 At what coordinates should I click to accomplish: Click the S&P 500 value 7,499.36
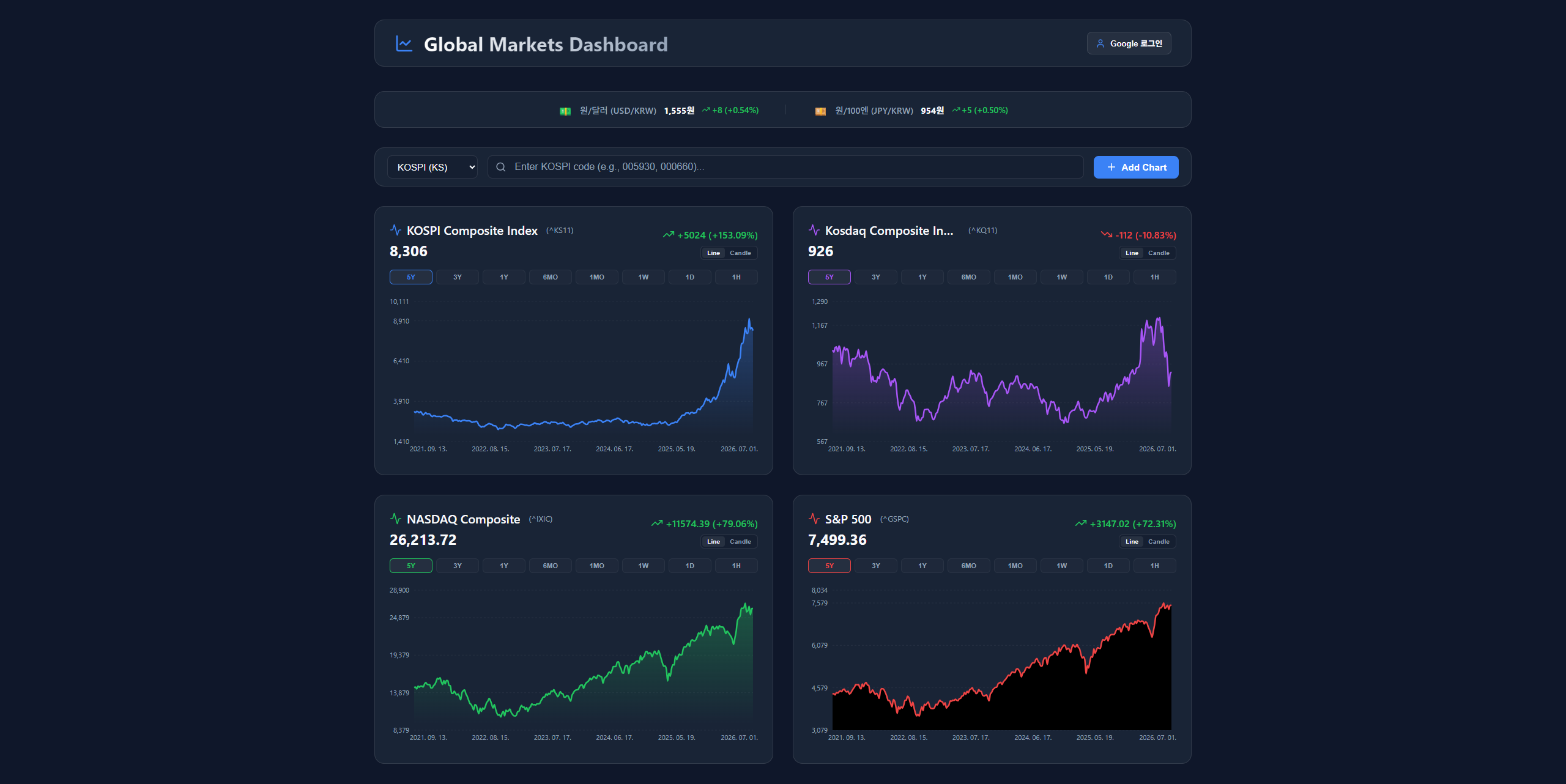pyautogui.click(x=837, y=540)
